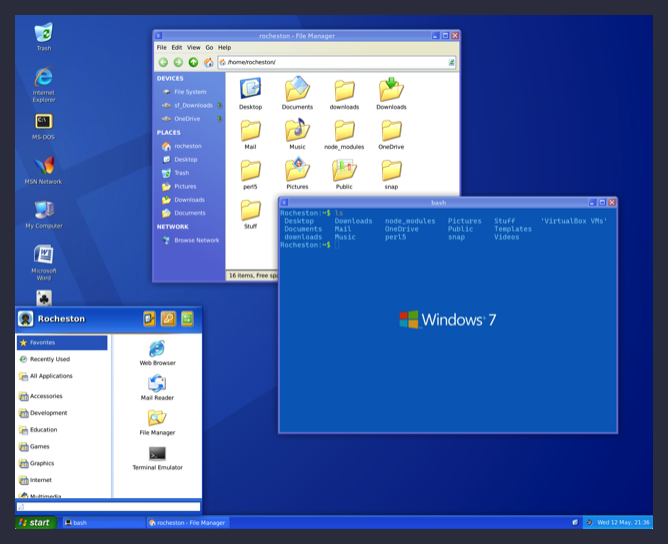
Task: Open the Help menu in File Manager
Action: (x=225, y=47)
